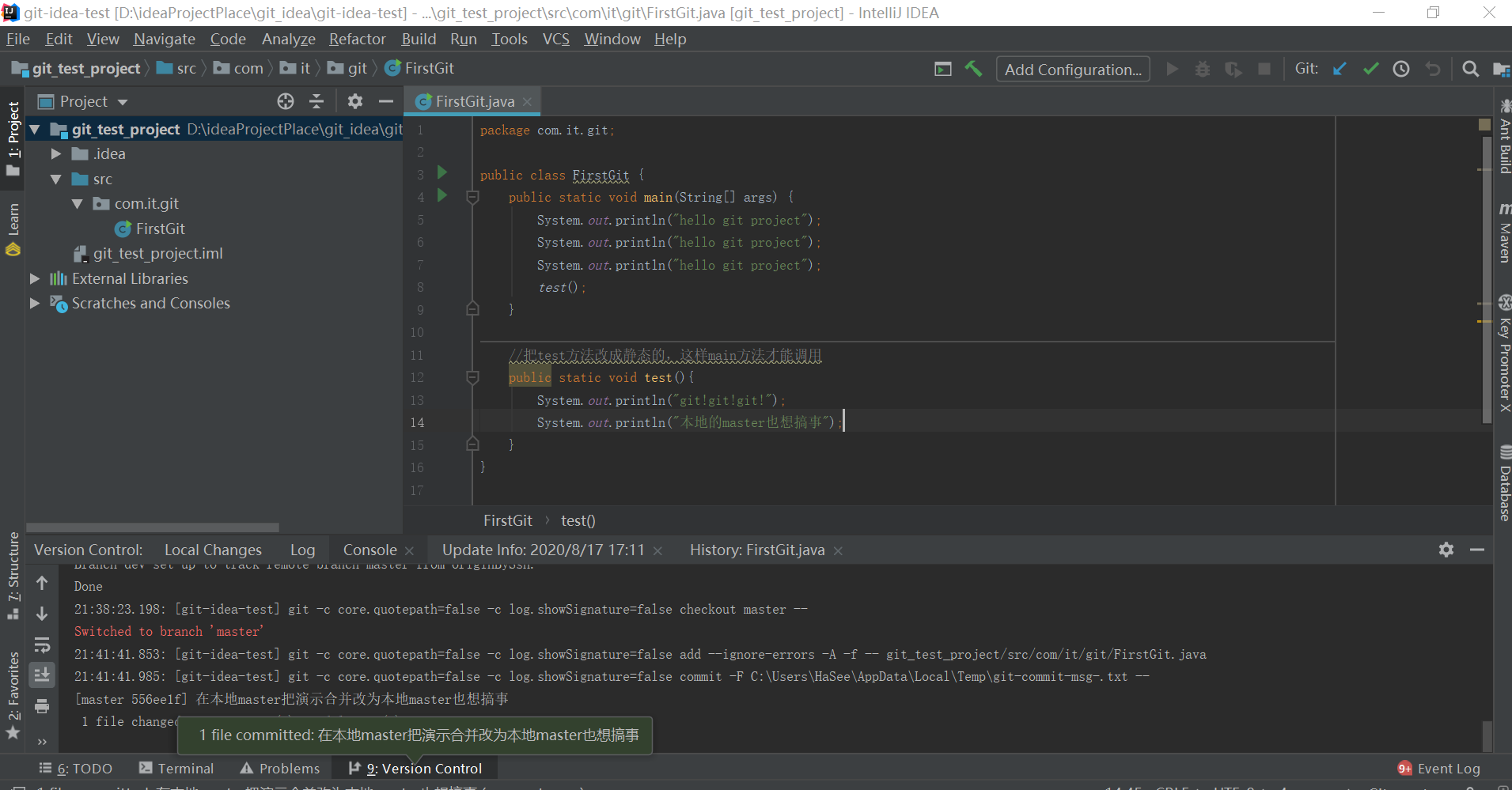Toggle Key Promoter X sidebar stripe
Viewport: 1512px width, 790px height.
coord(1504,353)
